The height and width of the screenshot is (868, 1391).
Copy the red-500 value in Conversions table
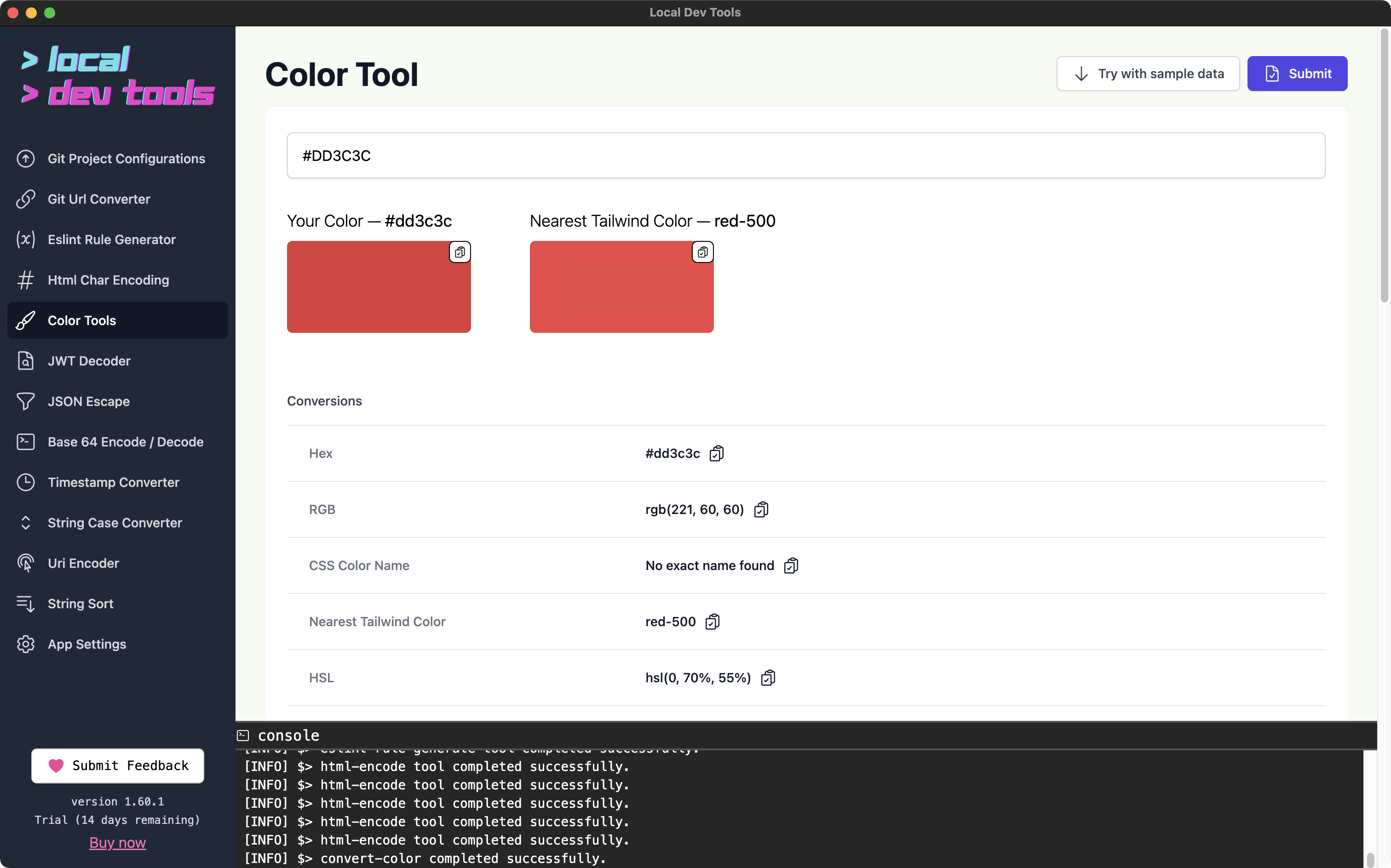point(712,622)
